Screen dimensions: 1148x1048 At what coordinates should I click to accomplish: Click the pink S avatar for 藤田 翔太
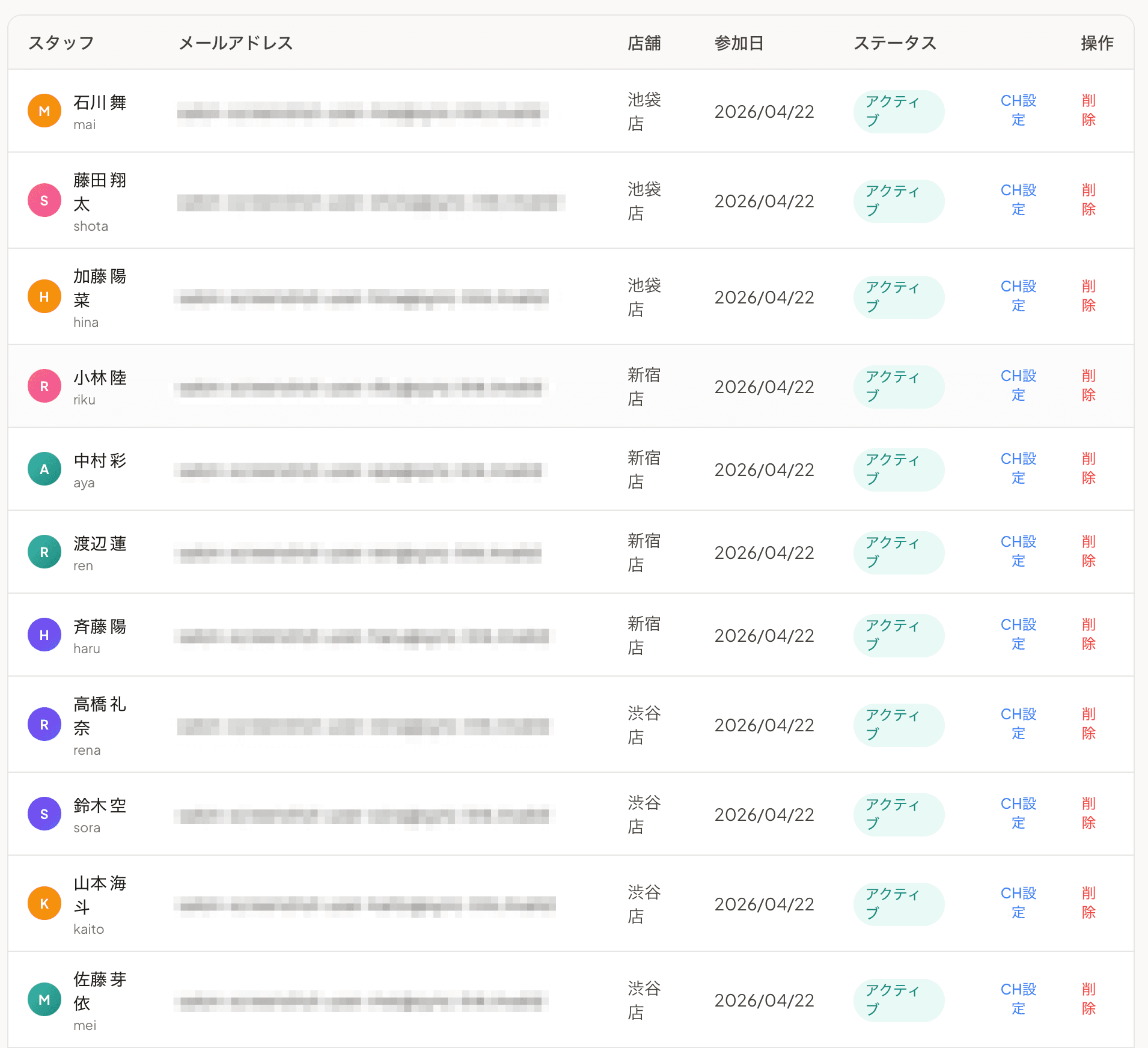44,201
